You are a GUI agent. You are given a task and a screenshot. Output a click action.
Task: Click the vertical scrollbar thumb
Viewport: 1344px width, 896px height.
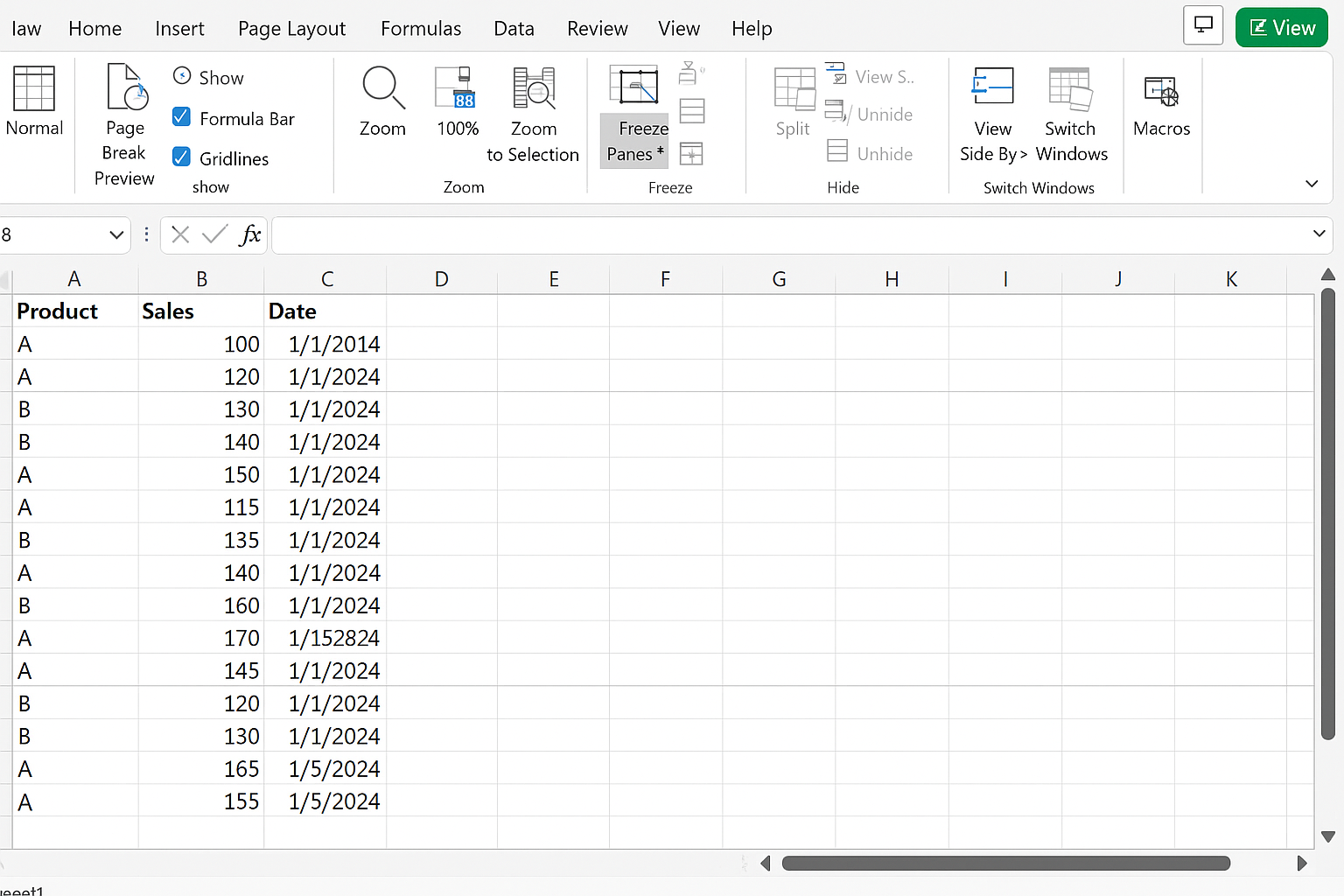click(x=1327, y=514)
